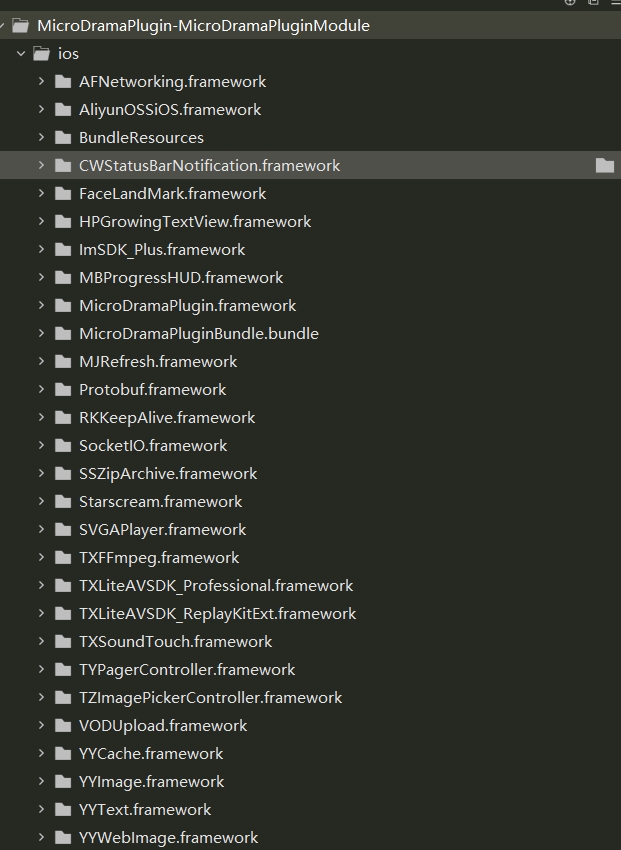Click the folder icon beside MBProgressHUD.framework
Viewport: 621px width, 850px height.
63,278
